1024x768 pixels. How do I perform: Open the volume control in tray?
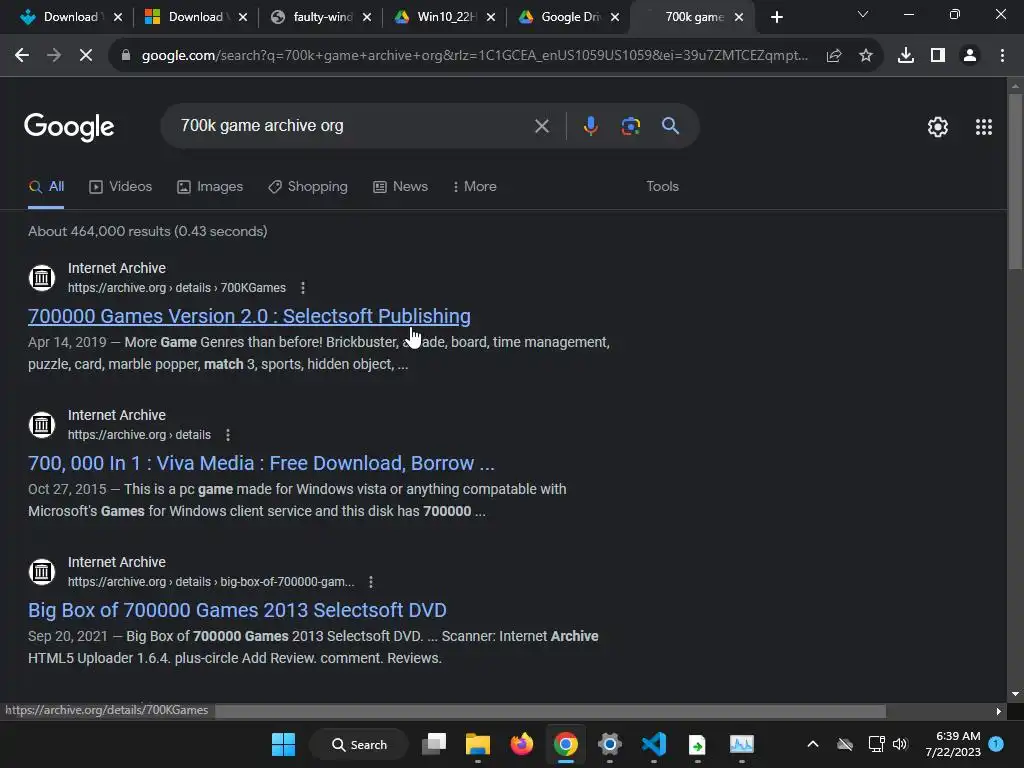coord(900,744)
